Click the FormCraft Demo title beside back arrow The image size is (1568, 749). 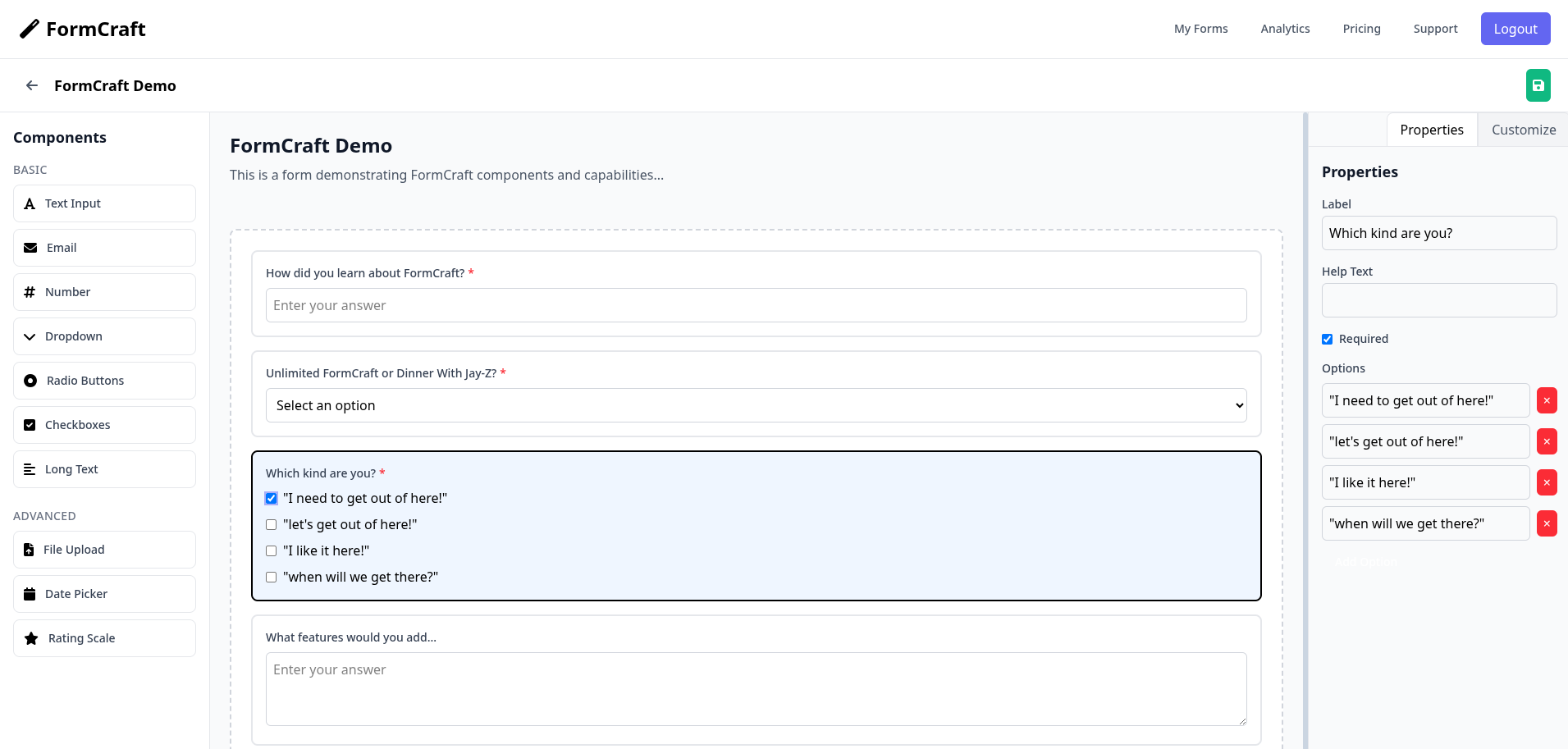pos(115,85)
